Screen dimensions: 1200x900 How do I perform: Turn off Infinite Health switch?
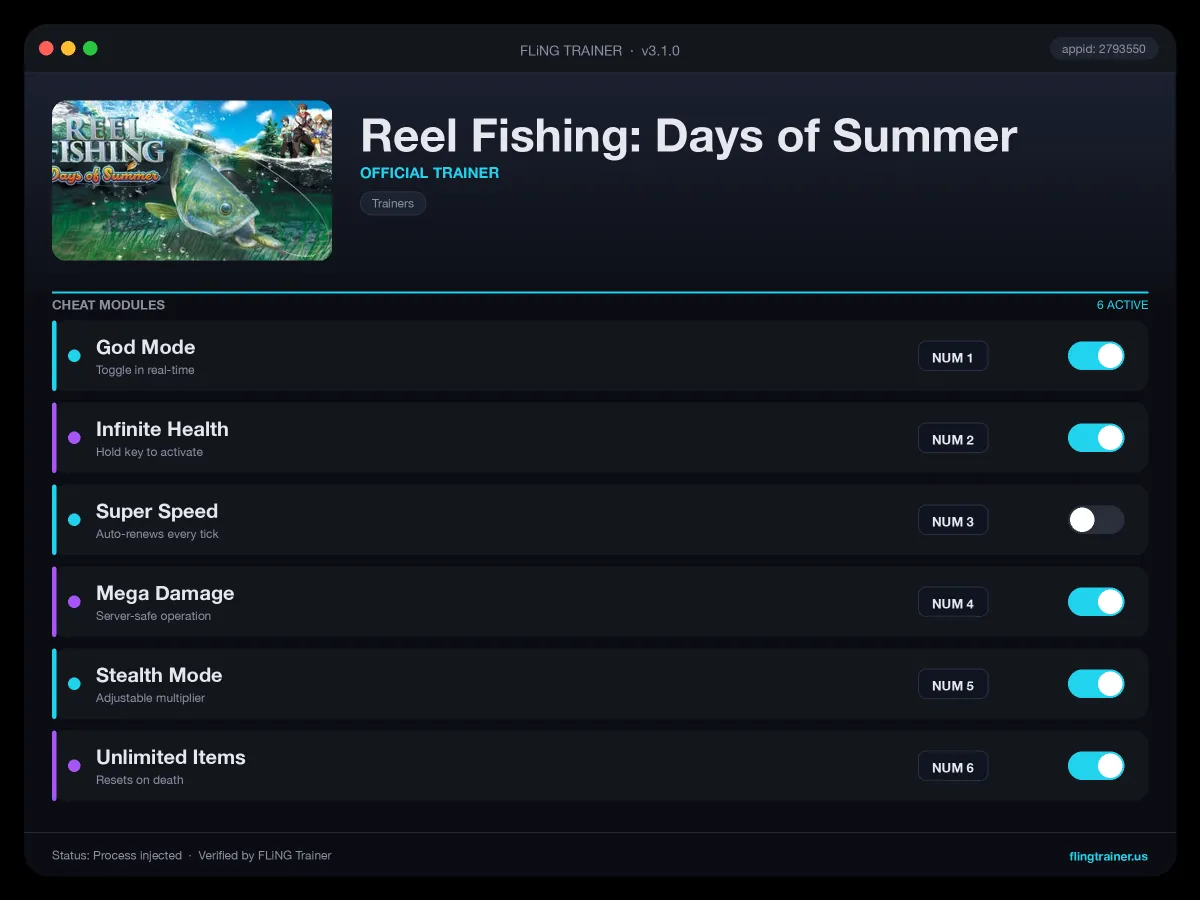point(1096,438)
